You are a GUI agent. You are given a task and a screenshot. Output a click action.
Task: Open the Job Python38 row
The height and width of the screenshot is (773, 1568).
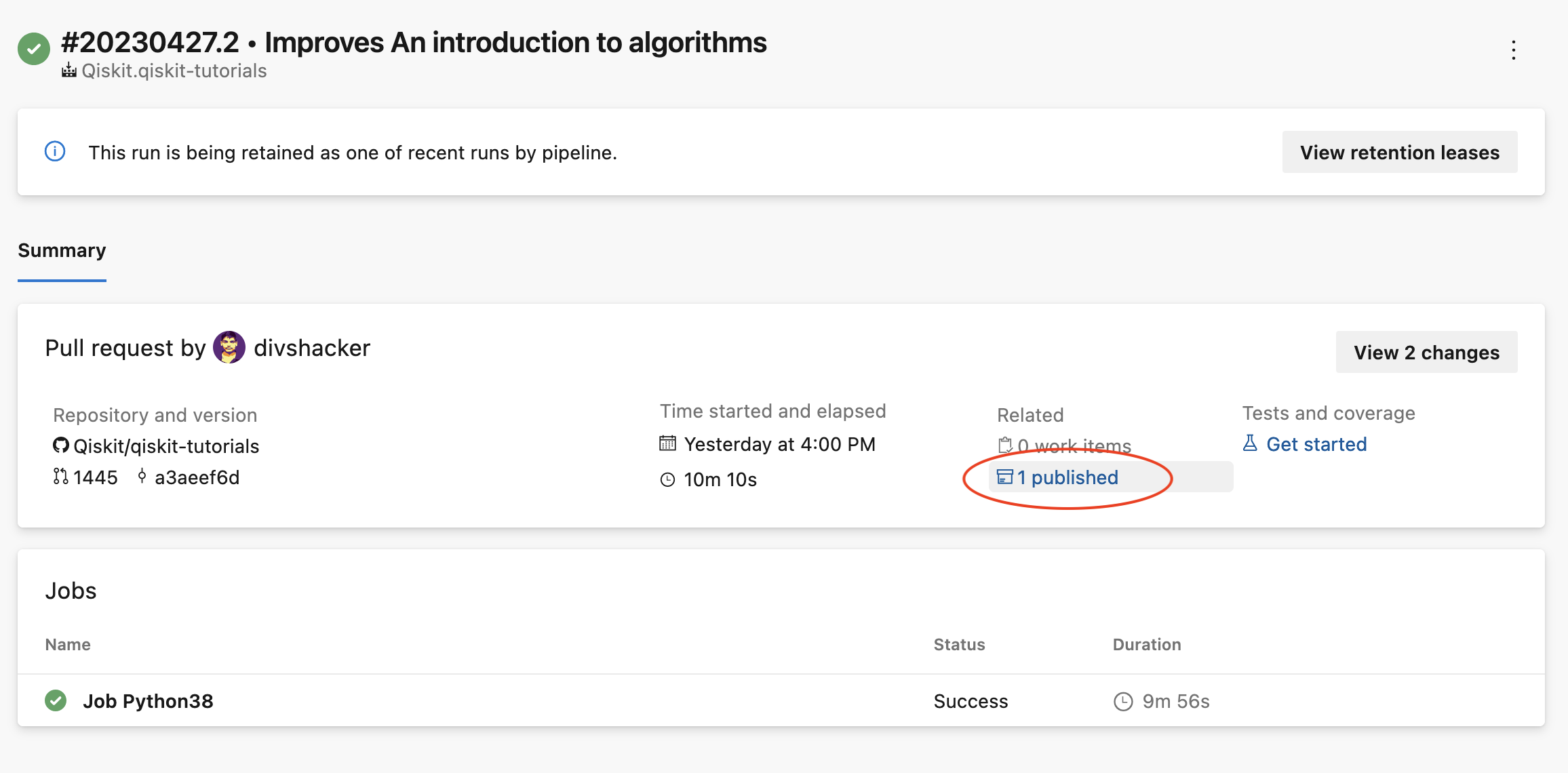click(x=781, y=700)
